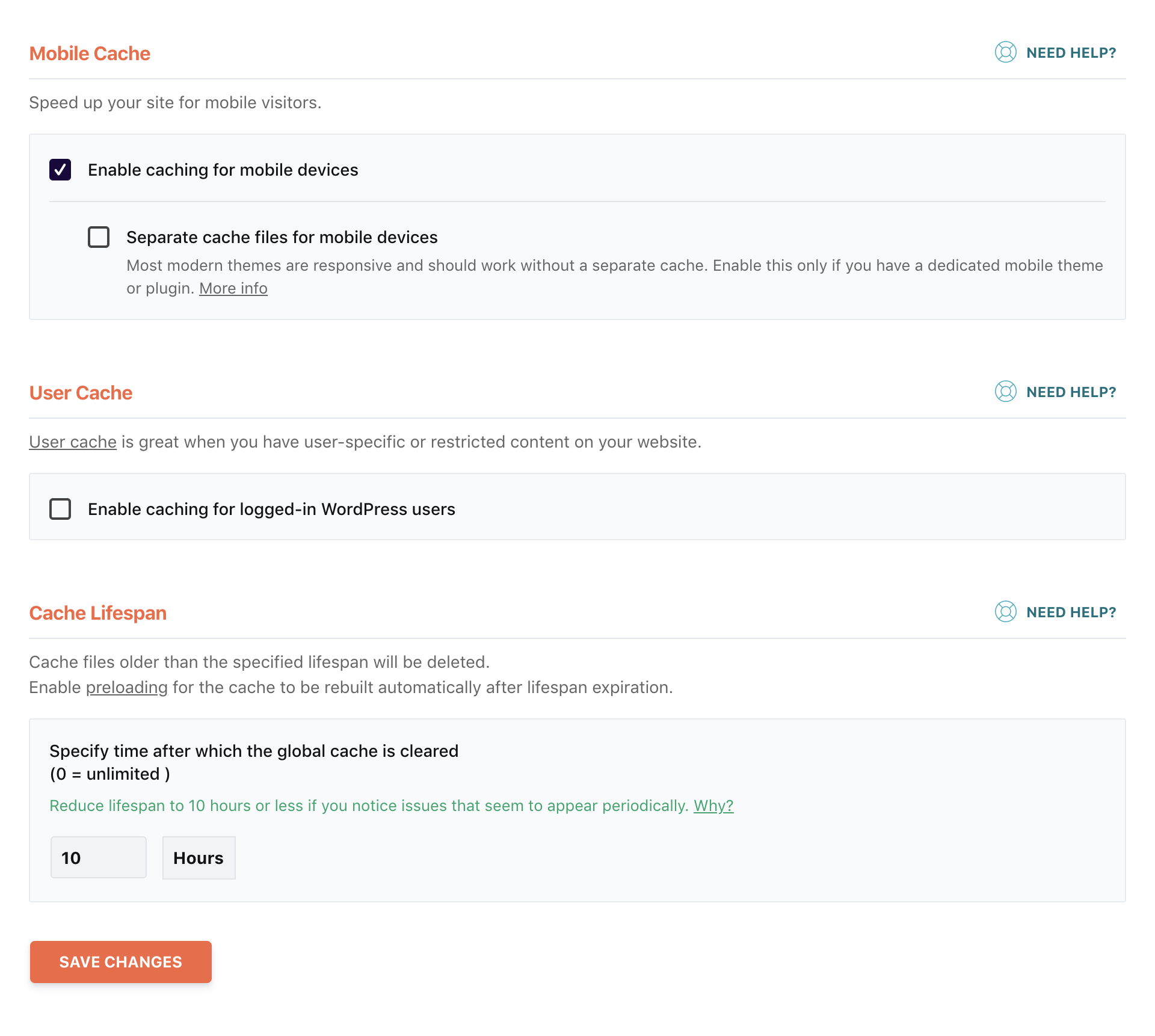Image resolution: width=1155 pixels, height=1036 pixels.
Task: Open NEED HELP? for Cache Lifespan
Action: 1071,612
